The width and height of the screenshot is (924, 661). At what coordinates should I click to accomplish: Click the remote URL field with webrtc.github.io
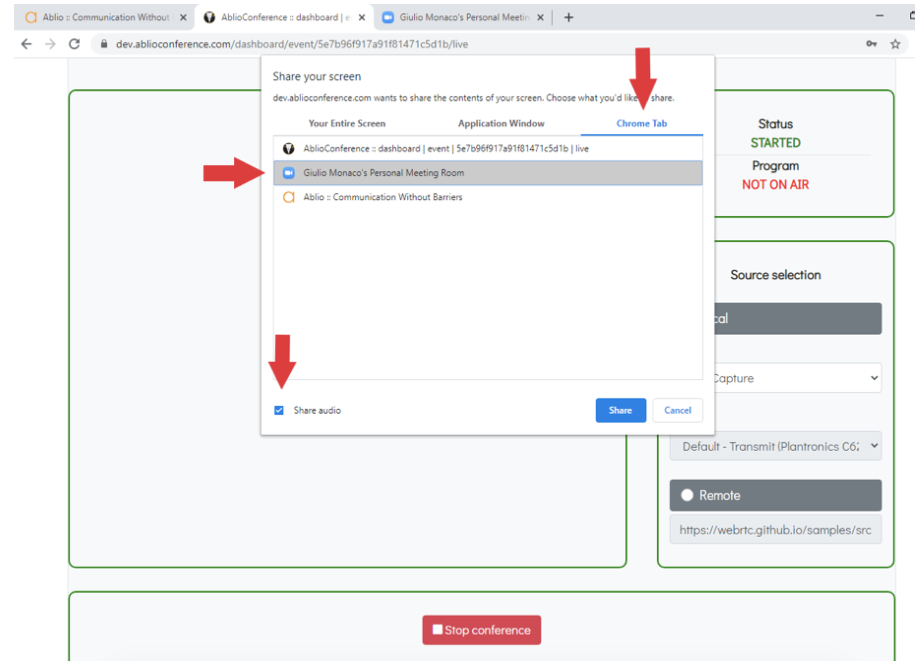[776, 530]
